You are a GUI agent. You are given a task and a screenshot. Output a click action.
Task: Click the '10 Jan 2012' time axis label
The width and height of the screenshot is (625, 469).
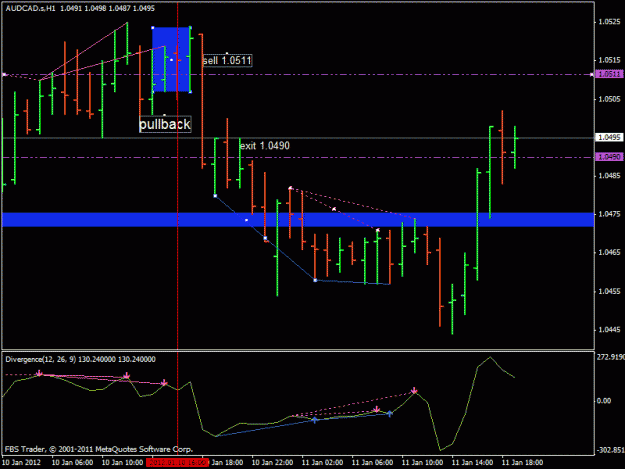[22, 463]
